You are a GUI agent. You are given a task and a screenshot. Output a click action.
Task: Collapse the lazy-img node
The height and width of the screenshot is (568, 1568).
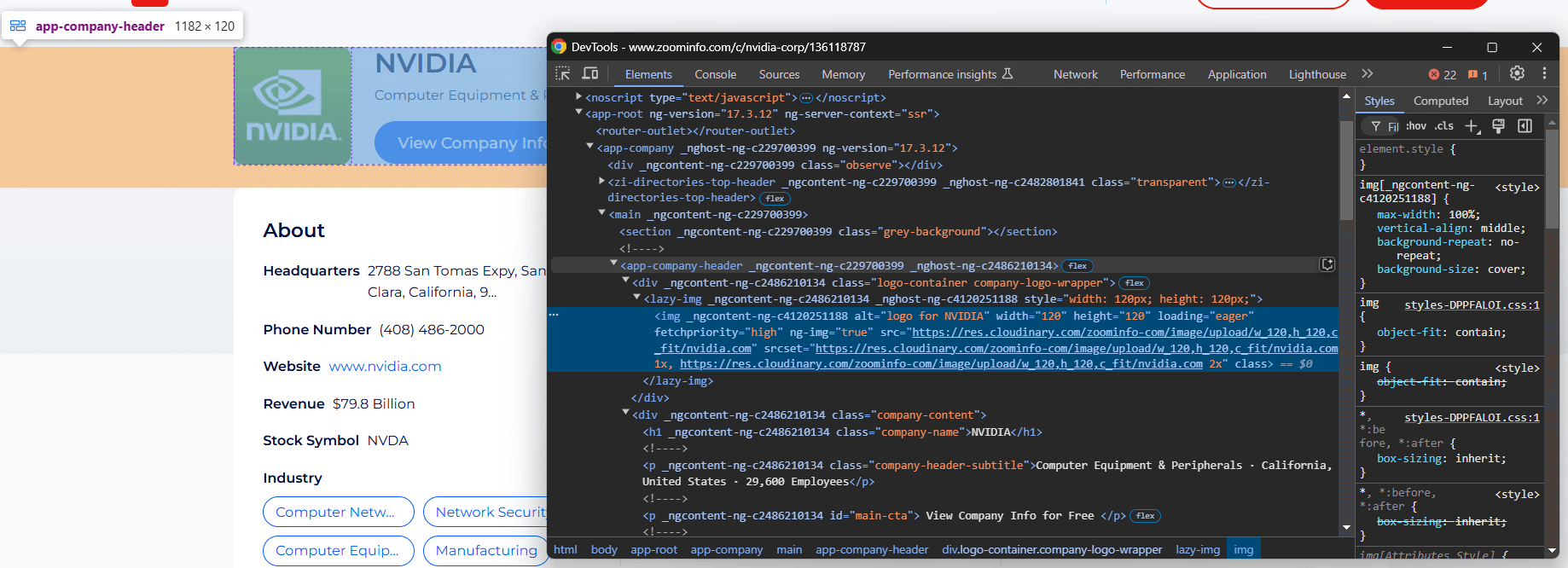[636, 298]
